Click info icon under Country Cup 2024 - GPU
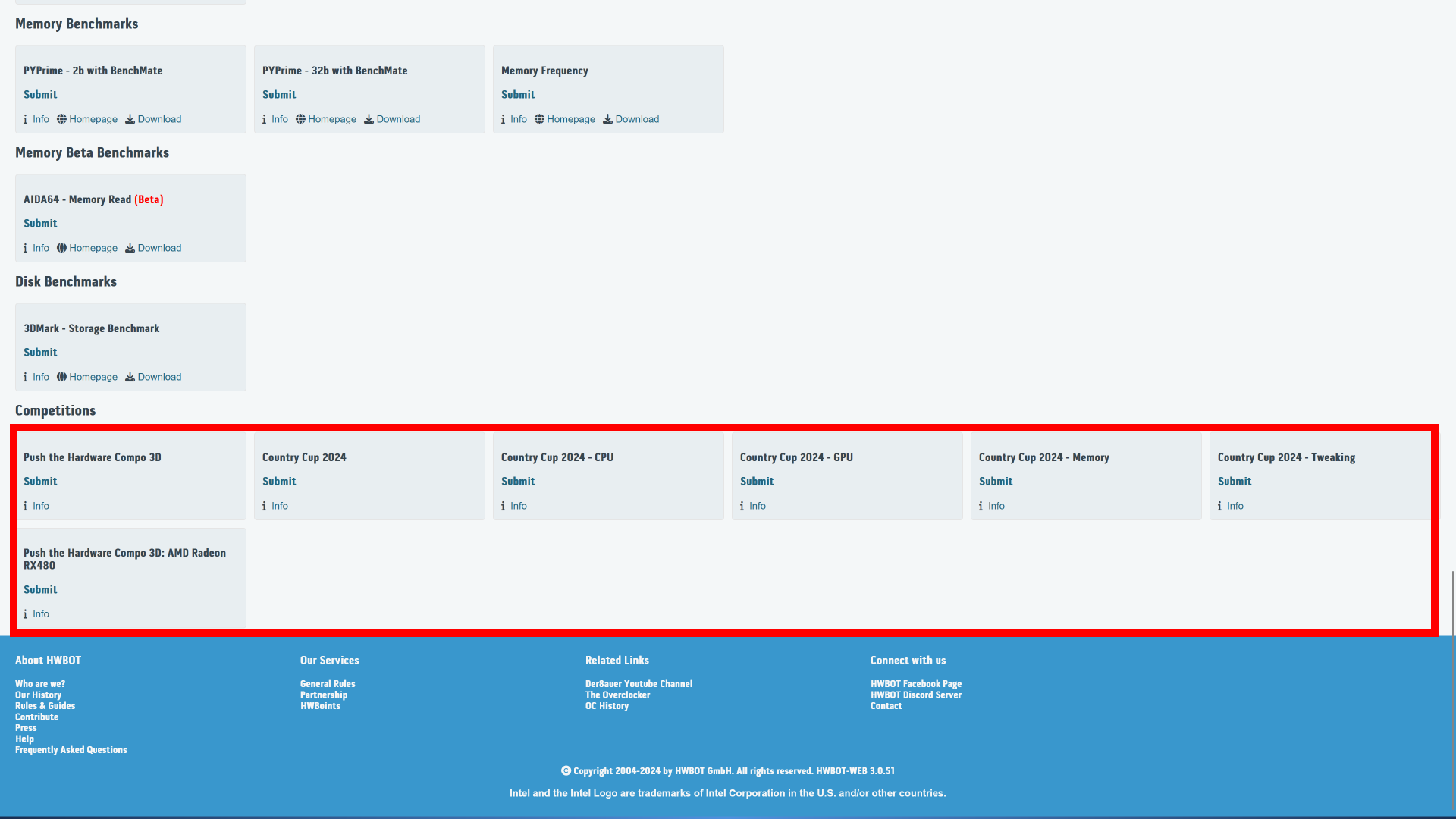The height and width of the screenshot is (819, 1456). pos(742,506)
